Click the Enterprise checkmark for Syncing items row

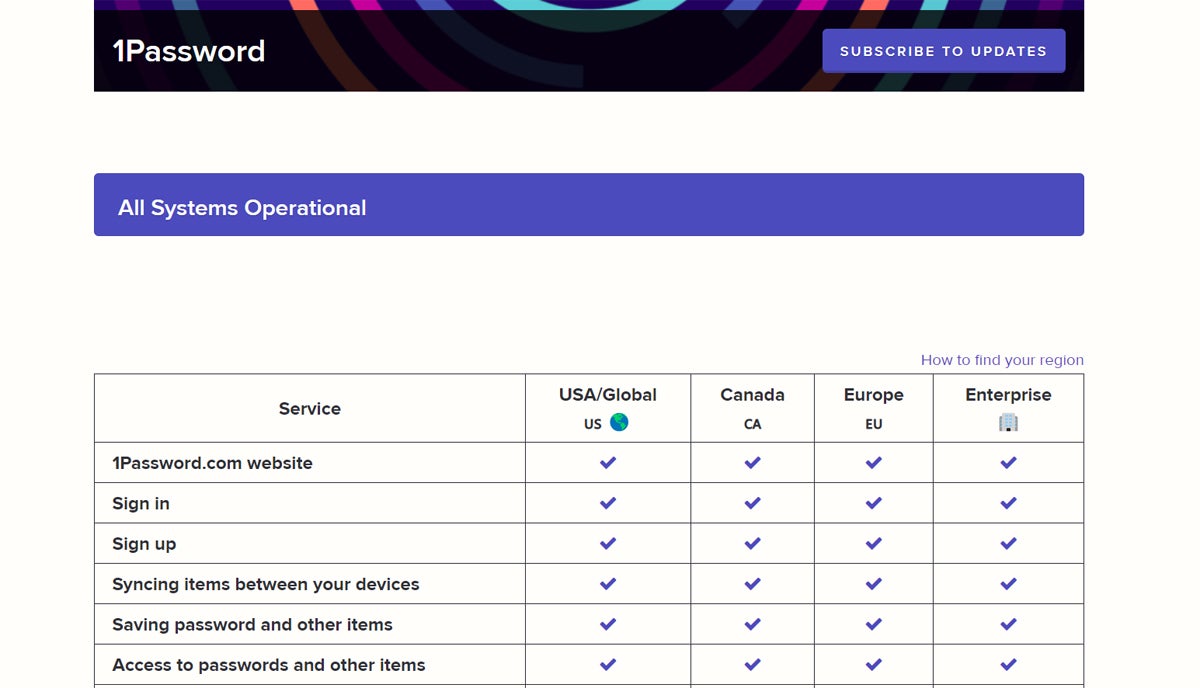pyautogui.click(x=1008, y=584)
